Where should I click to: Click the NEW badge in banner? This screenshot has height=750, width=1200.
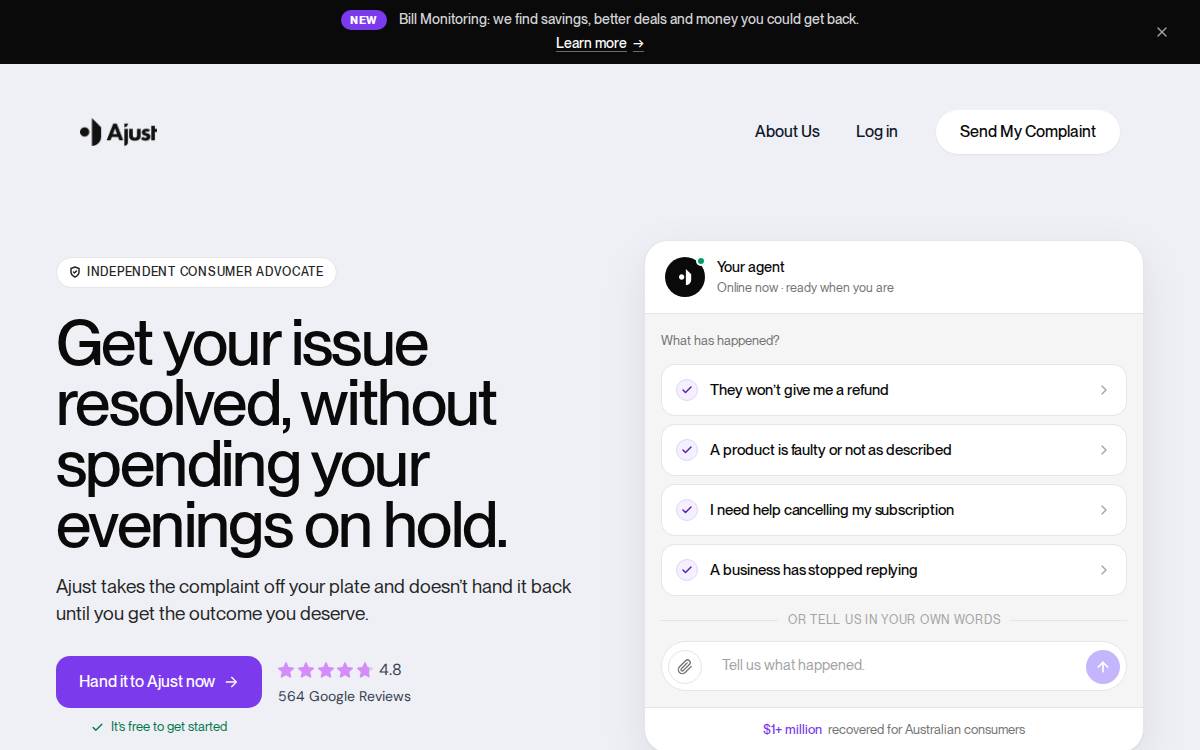363,20
